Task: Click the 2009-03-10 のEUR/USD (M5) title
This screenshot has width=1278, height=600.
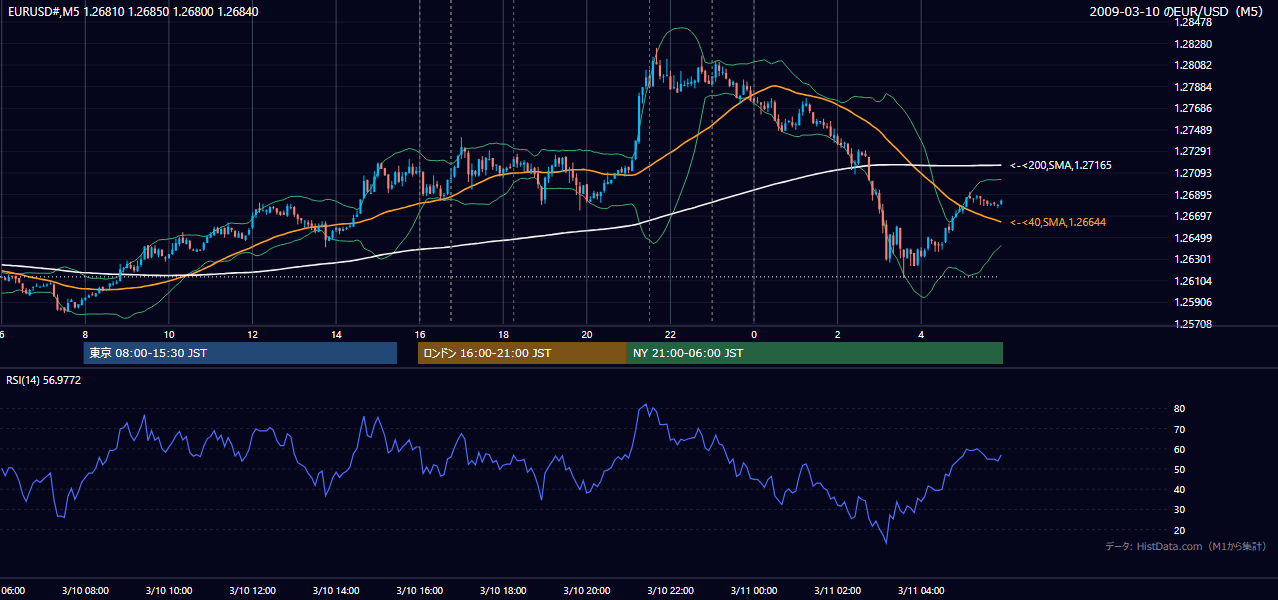Action: (1178, 12)
